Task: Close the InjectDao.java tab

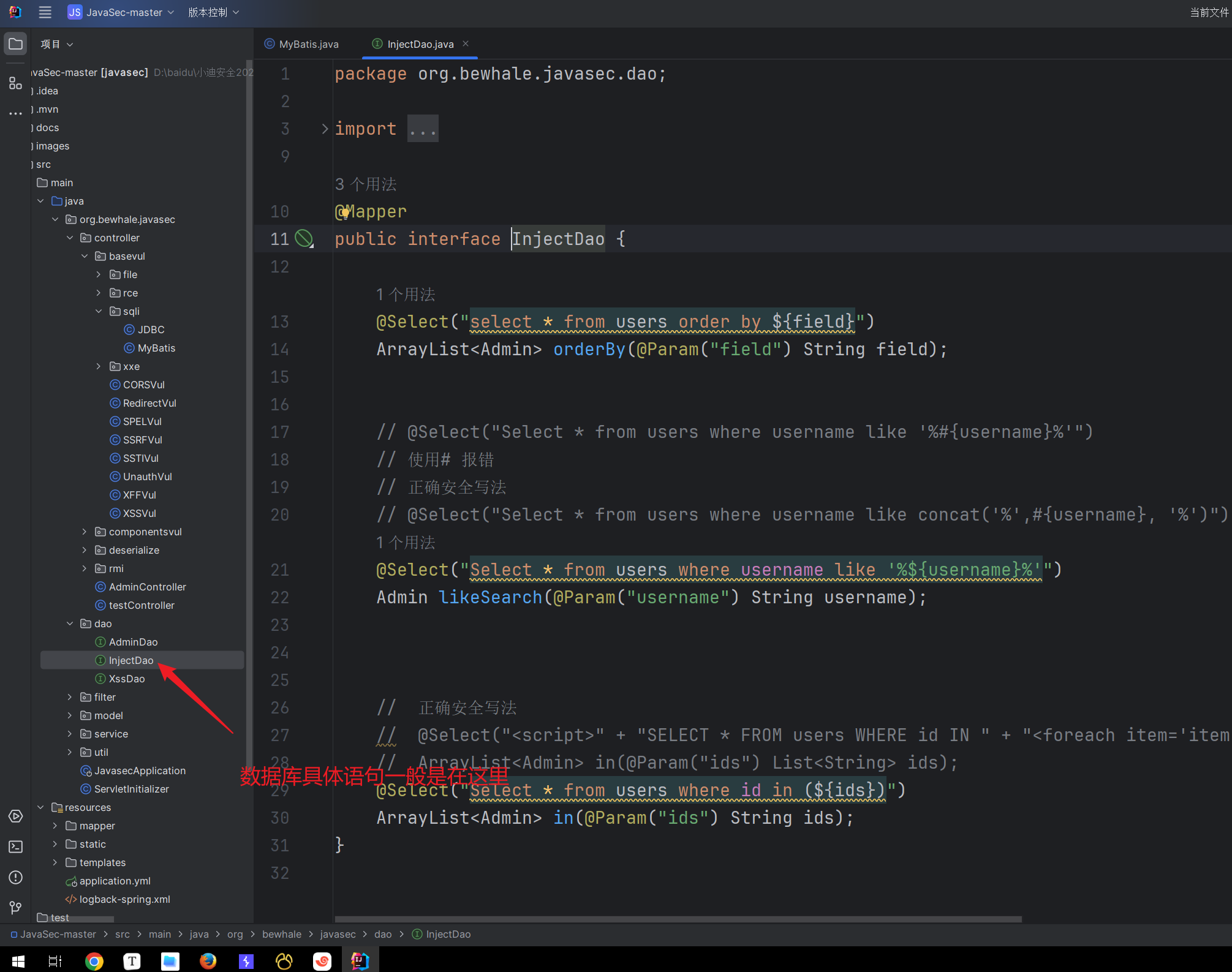Action: click(466, 43)
